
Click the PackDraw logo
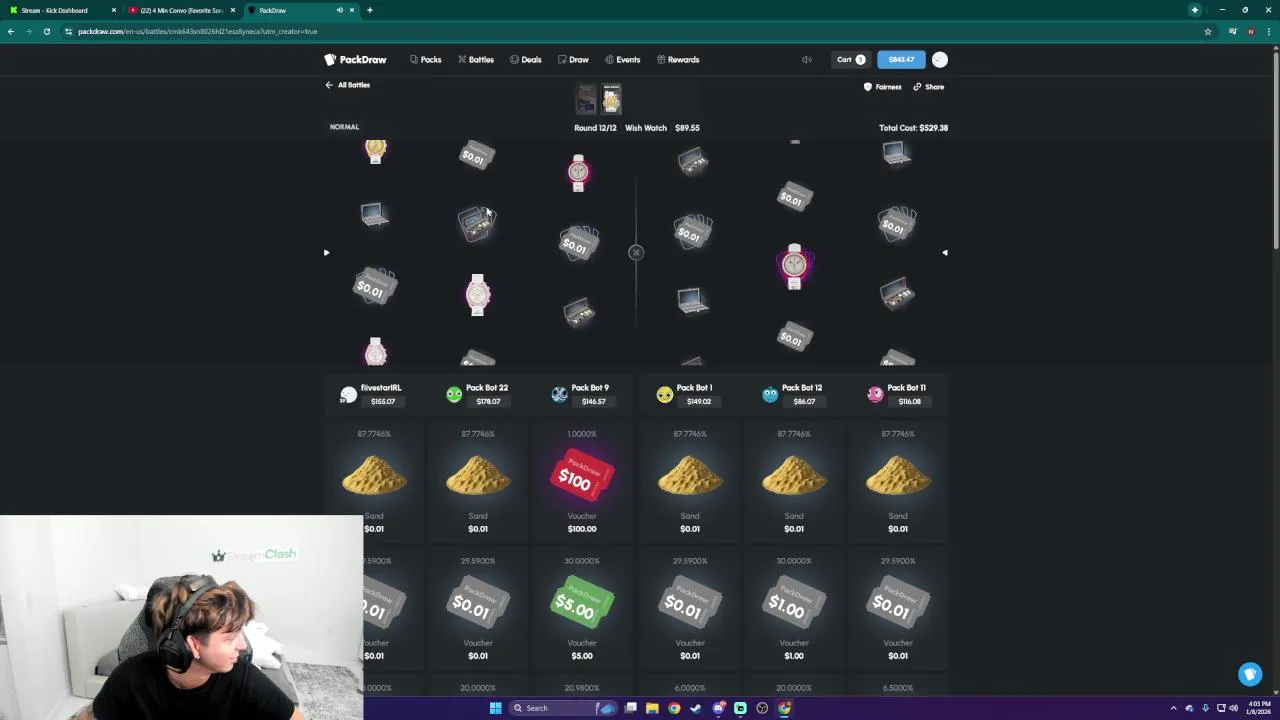(x=355, y=60)
